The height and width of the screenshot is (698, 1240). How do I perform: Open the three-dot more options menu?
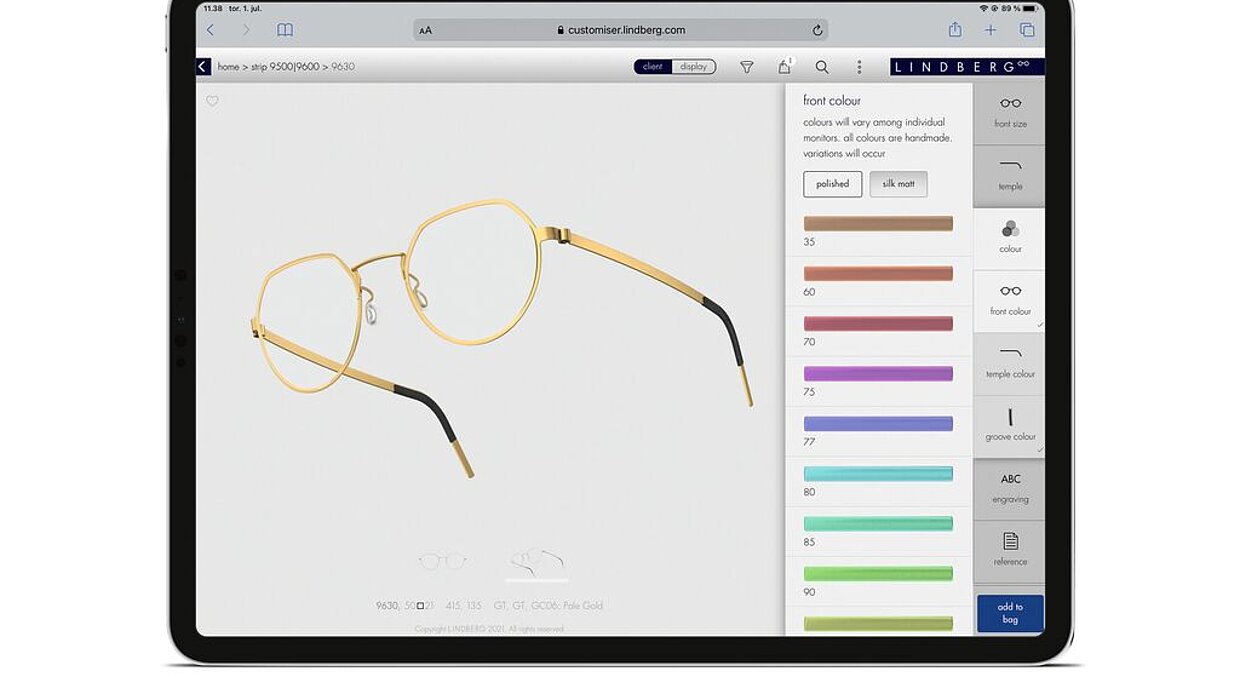859,67
